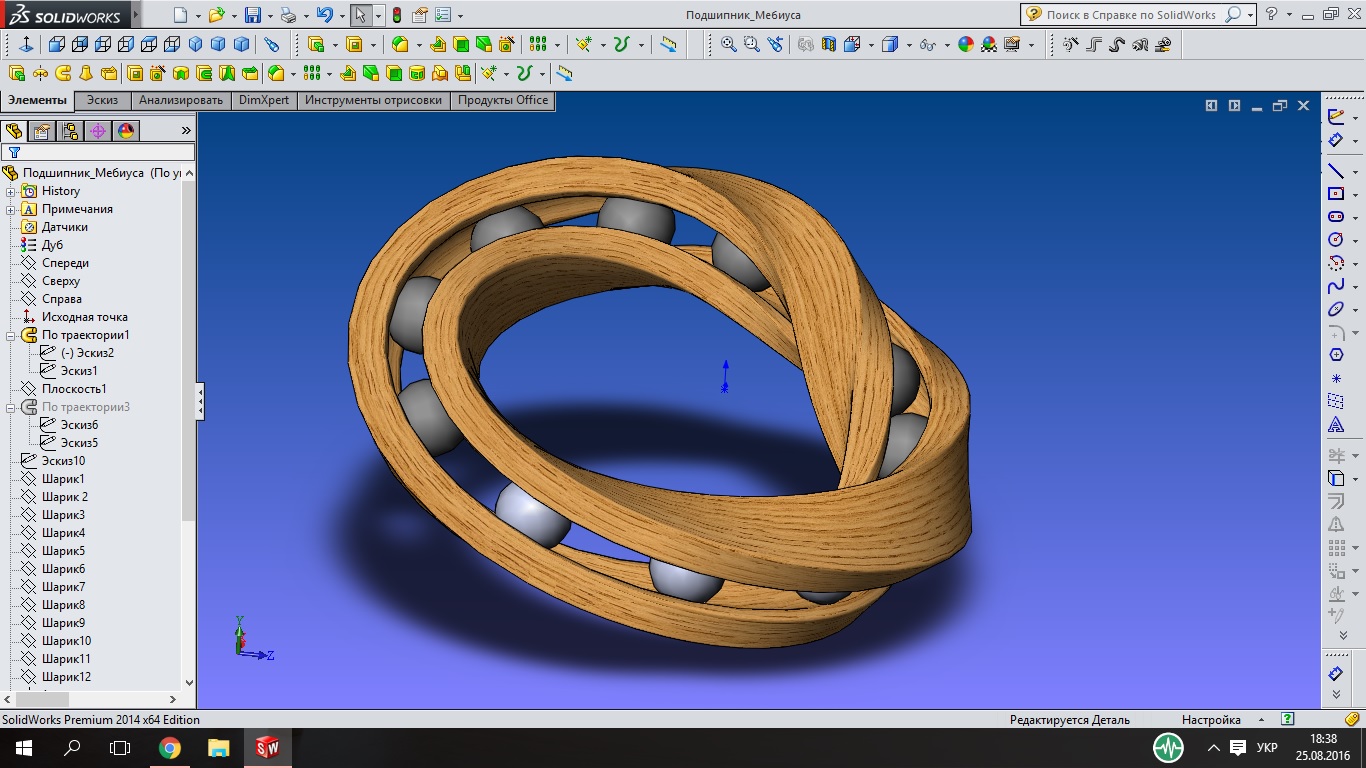The width and height of the screenshot is (1366, 768).
Task: Select the Rectangle sketch tool
Action: pyautogui.click(x=1336, y=194)
